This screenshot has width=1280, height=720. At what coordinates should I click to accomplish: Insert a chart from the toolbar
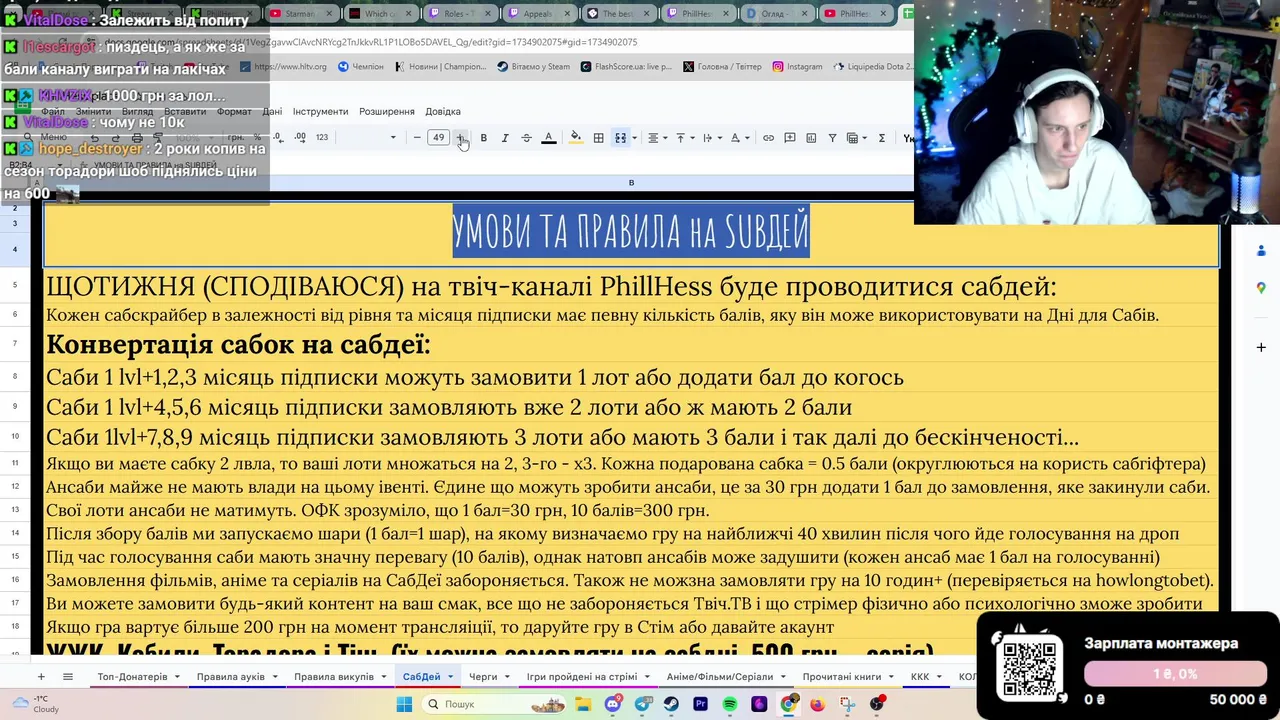click(811, 138)
